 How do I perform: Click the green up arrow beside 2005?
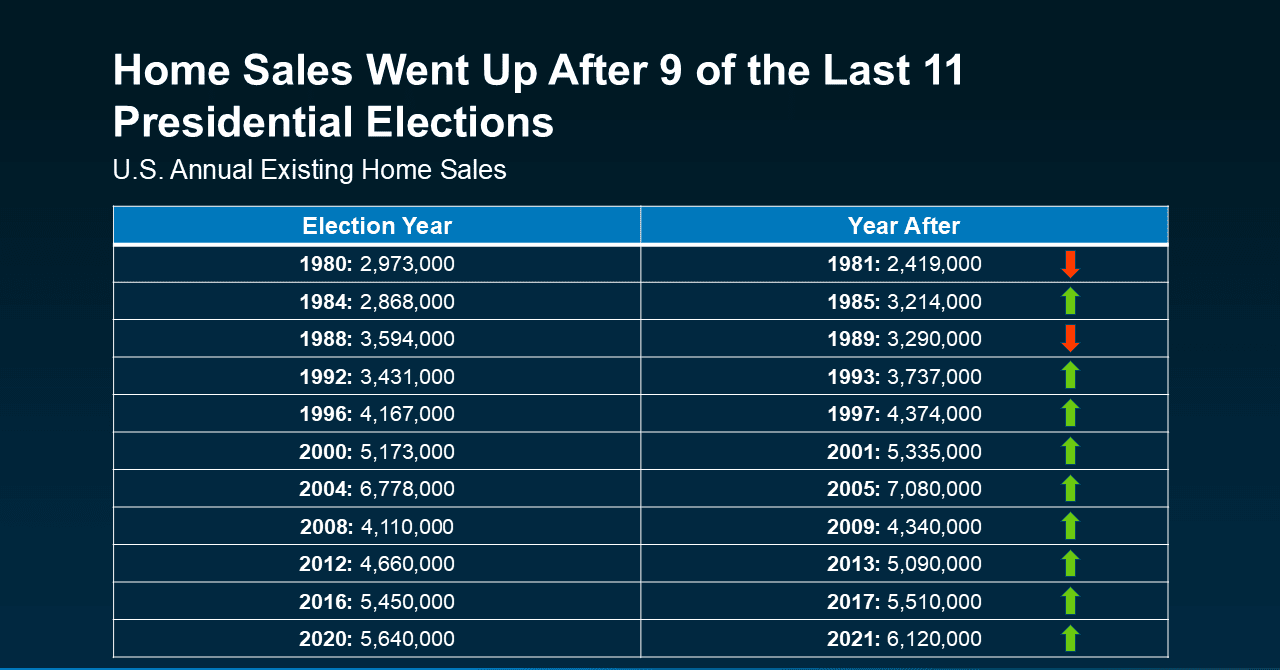pos(1070,489)
